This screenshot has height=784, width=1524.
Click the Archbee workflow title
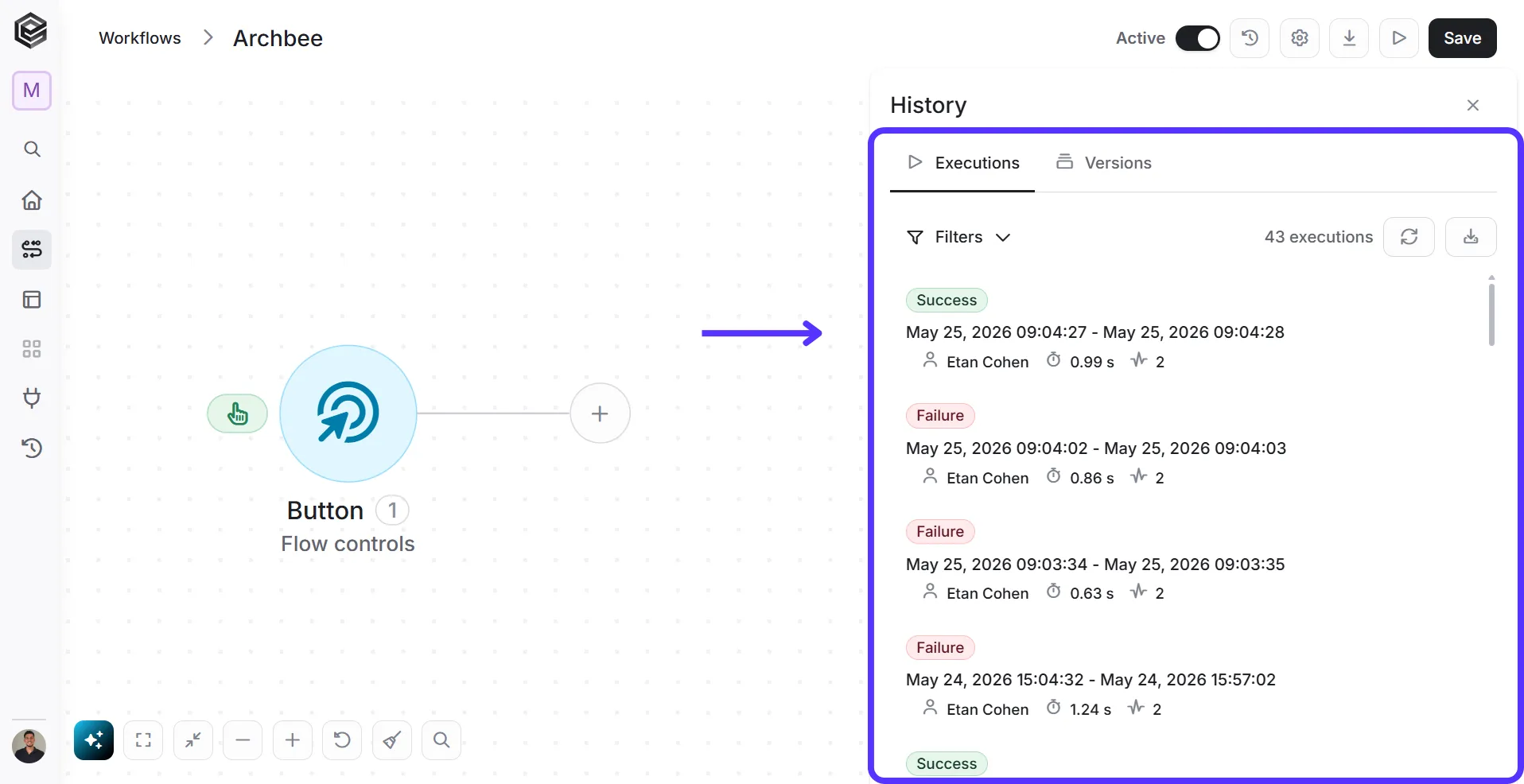278,38
